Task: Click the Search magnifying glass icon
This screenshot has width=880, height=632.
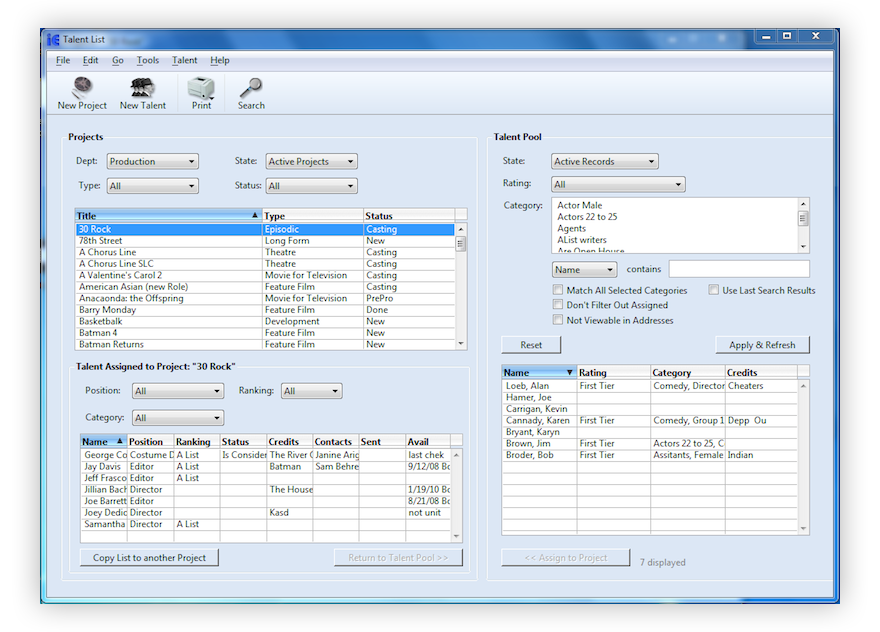Action: [251, 88]
